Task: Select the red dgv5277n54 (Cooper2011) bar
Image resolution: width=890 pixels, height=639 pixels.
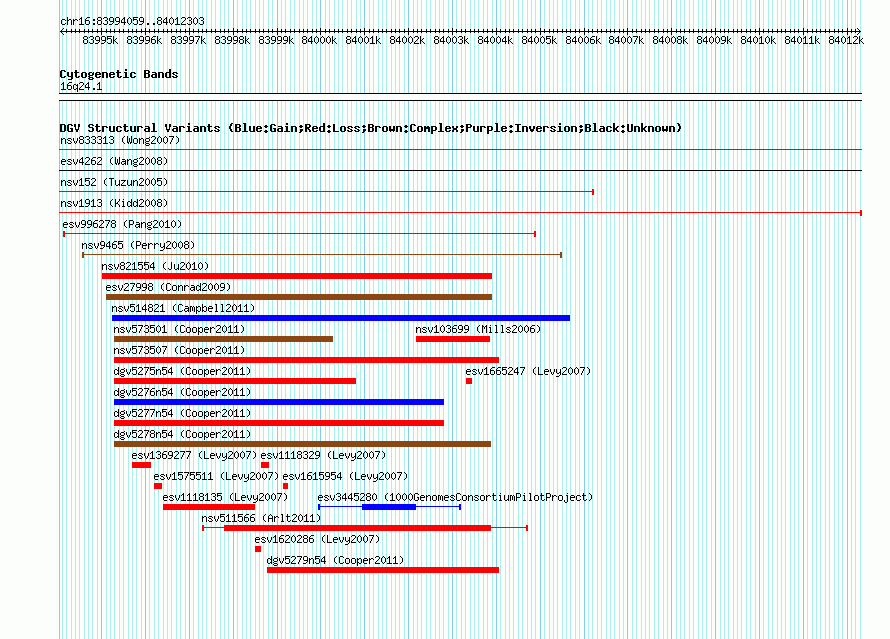Action: pos(279,423)
